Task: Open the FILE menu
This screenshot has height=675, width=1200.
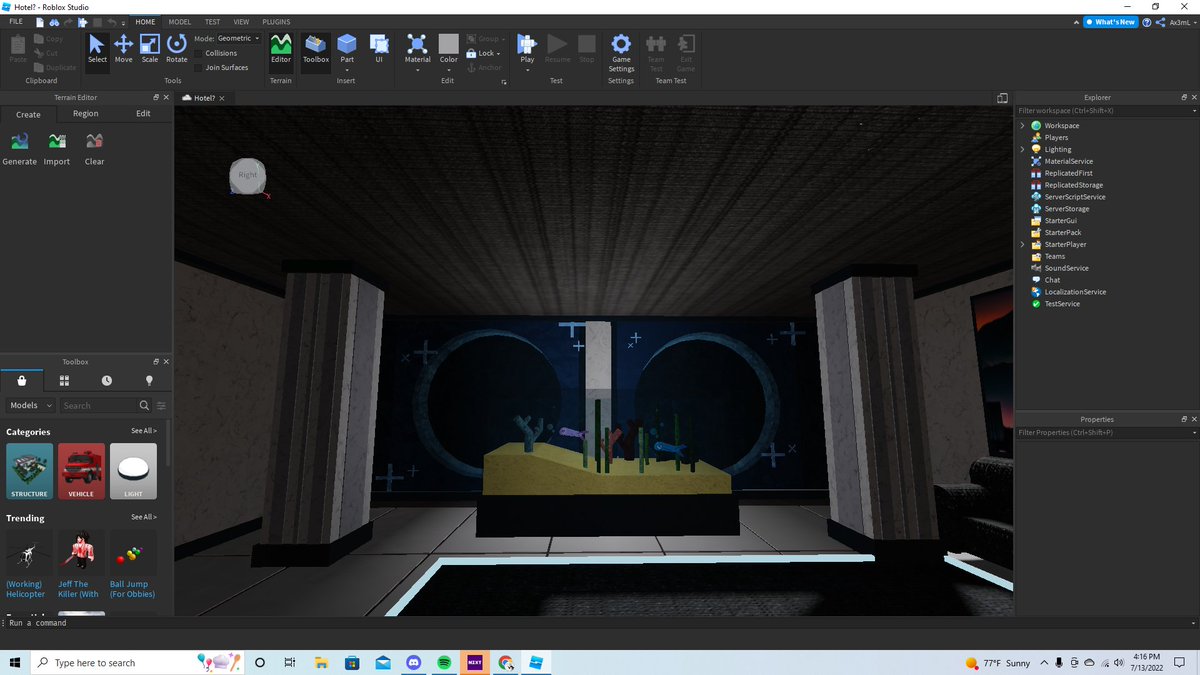Action: click(x=16, y=21)
